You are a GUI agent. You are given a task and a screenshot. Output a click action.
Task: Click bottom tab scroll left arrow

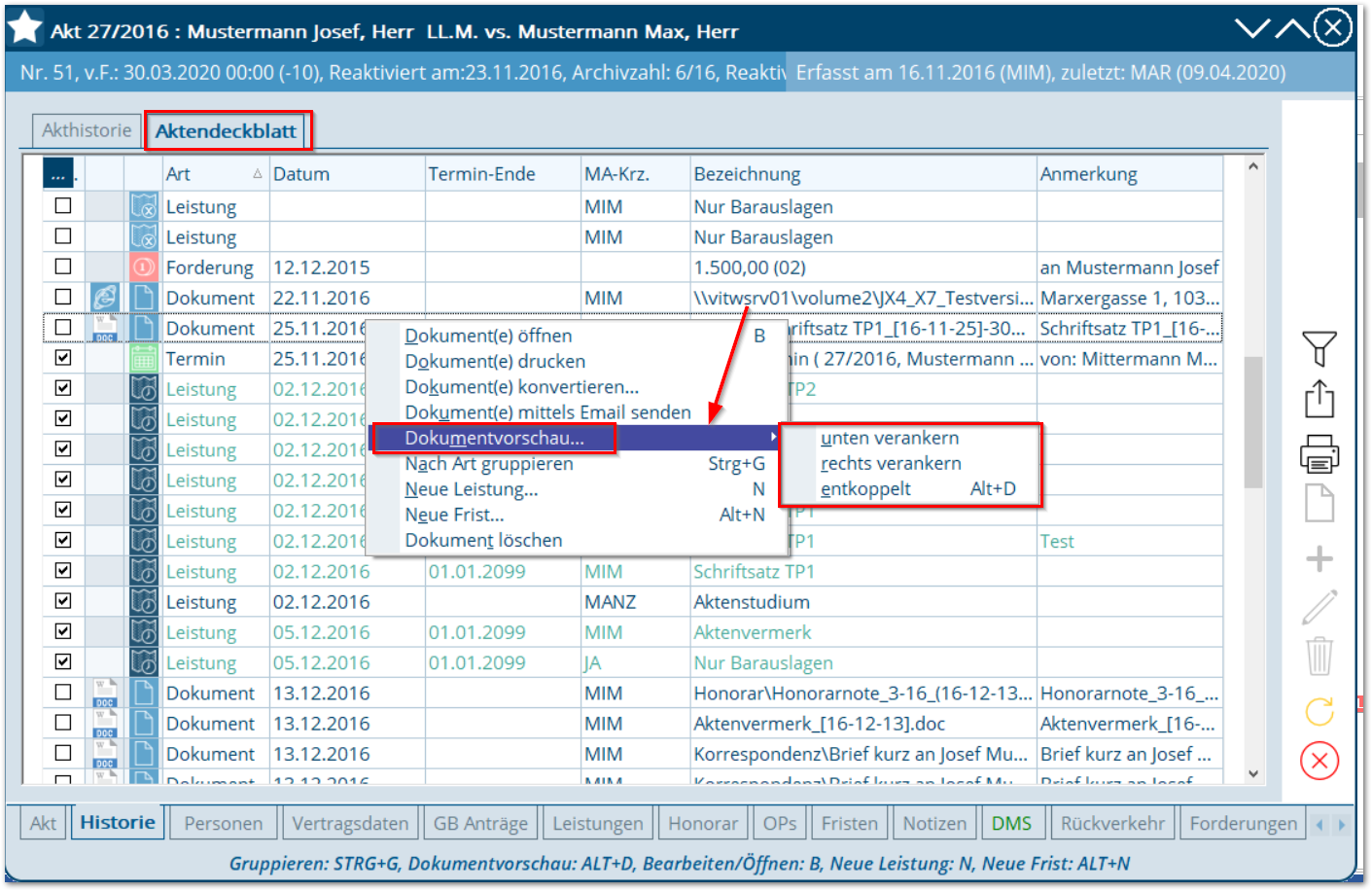click(1319, 824)
